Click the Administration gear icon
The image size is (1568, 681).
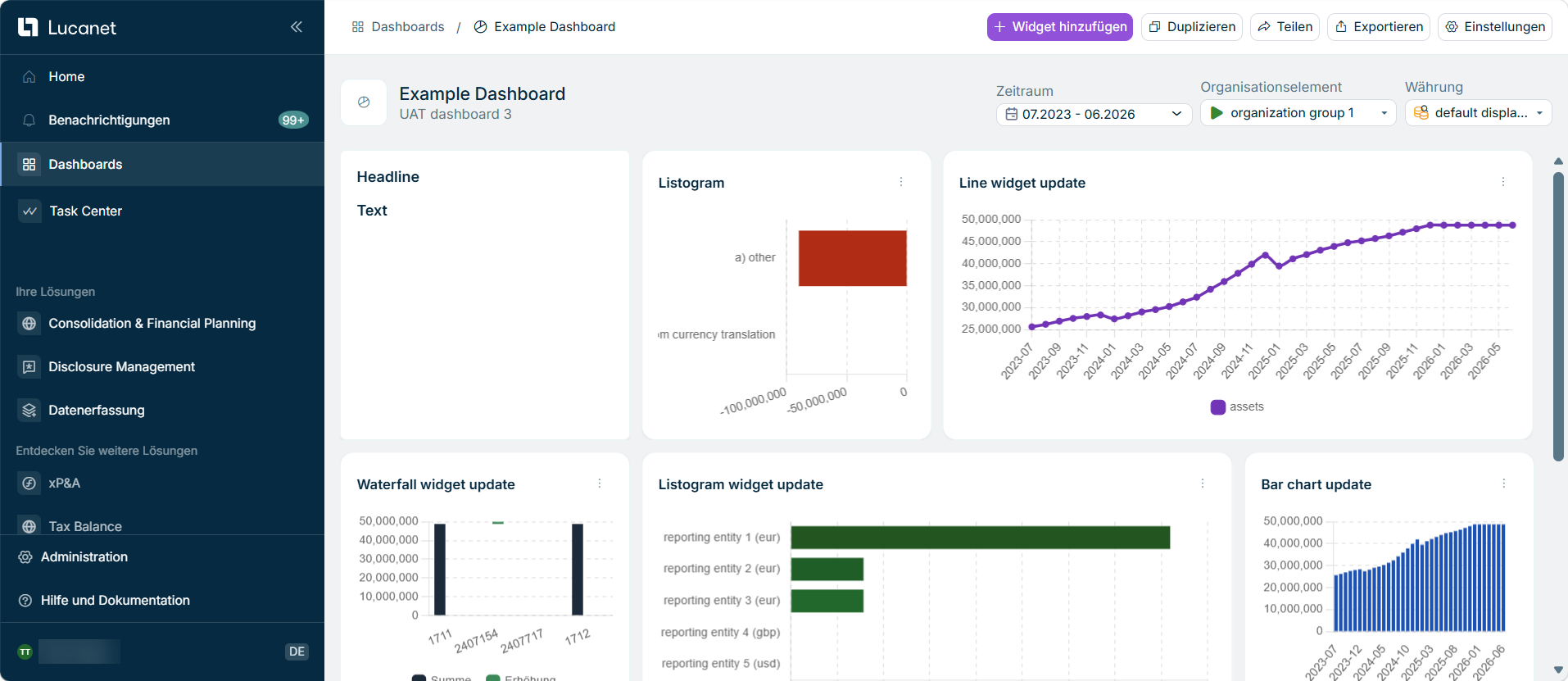(x=25, y=556)
